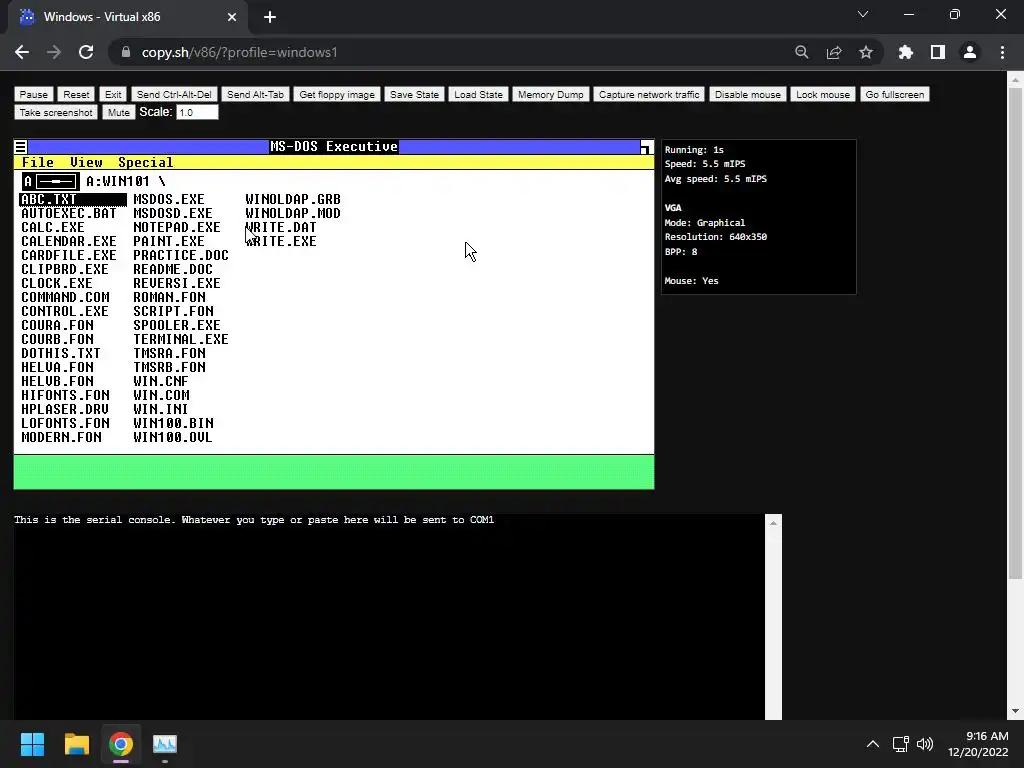Select the file CALC.EXE
Image resolution: width=1024 pixels, height=768 pixels.
click(53, 227)
